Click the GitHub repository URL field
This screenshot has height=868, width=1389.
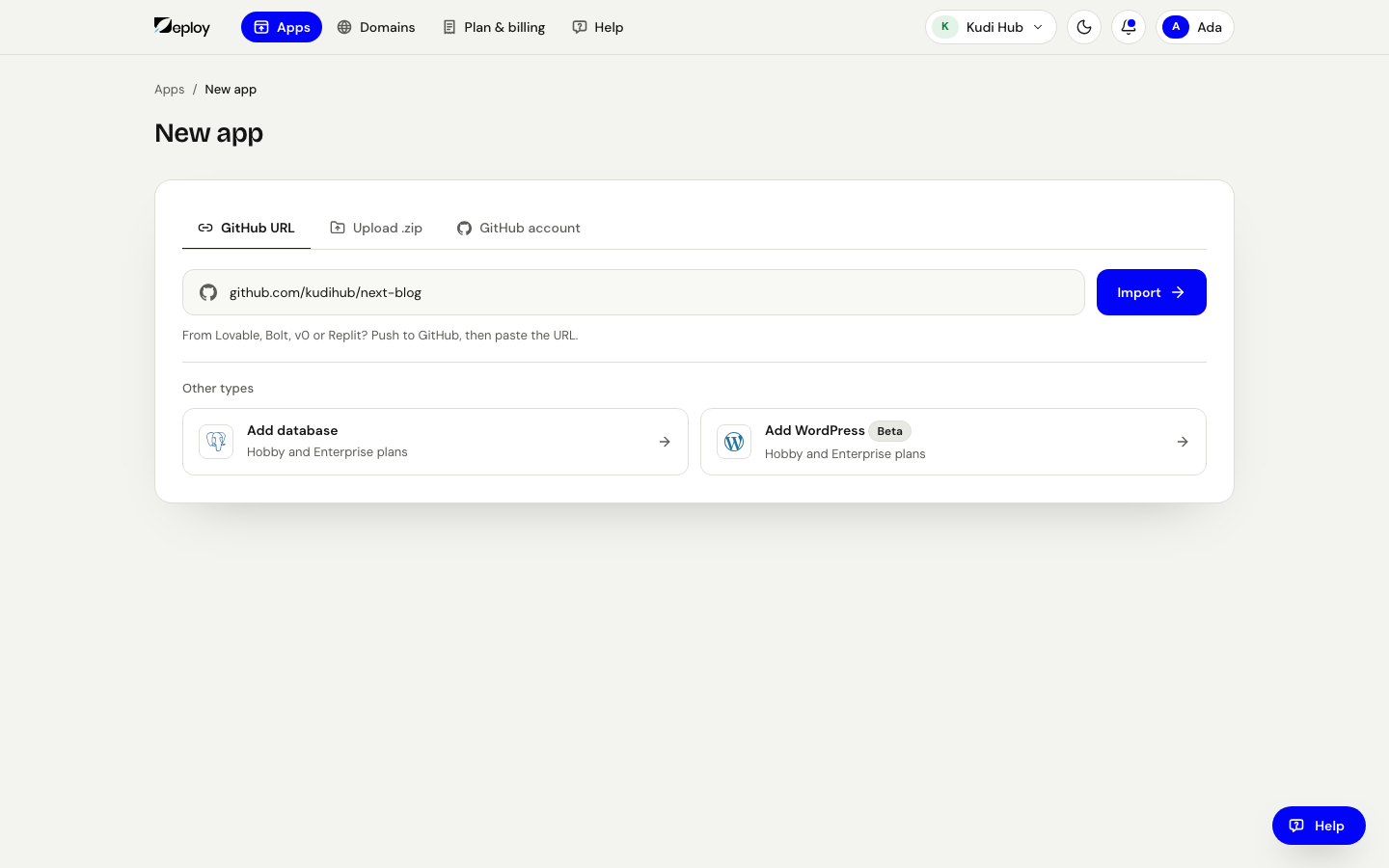tap(634, 292)
